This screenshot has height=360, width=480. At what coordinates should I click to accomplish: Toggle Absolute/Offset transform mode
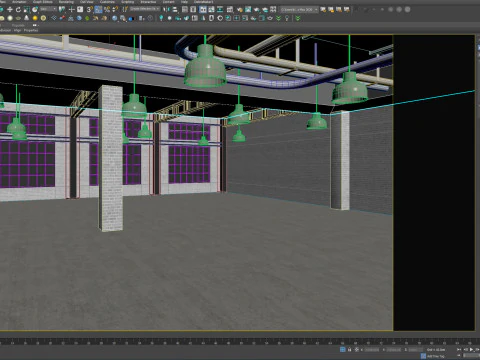point(357,349)
